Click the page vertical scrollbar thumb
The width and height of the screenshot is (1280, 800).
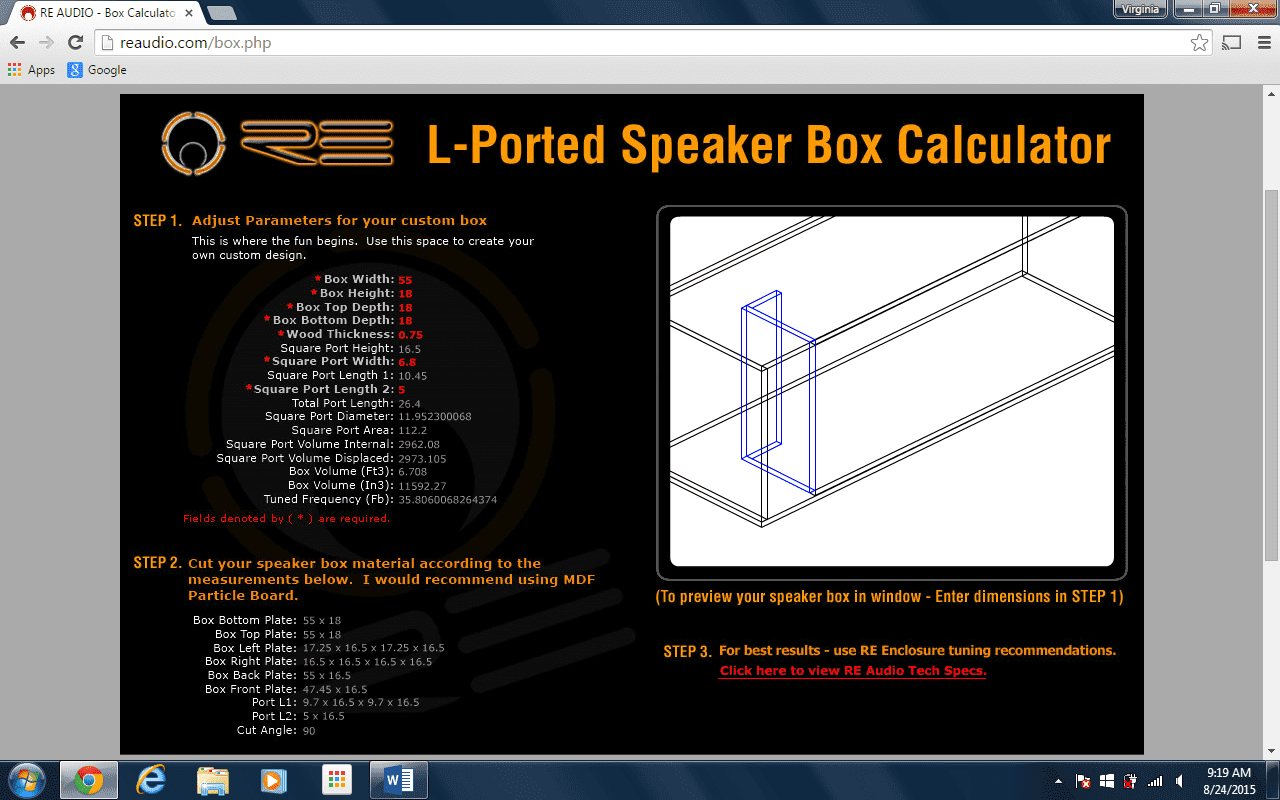1271,374
